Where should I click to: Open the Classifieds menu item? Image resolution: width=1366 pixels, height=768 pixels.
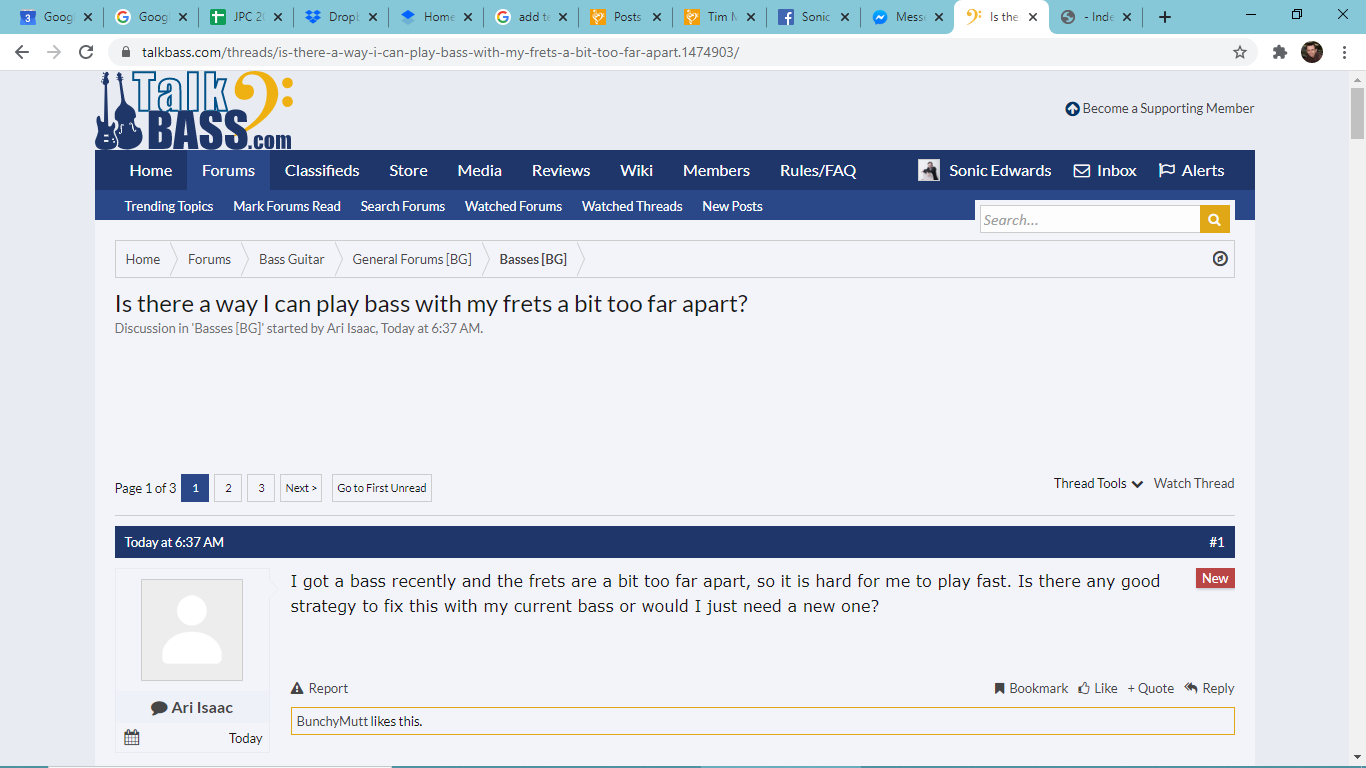click(322, 170)
